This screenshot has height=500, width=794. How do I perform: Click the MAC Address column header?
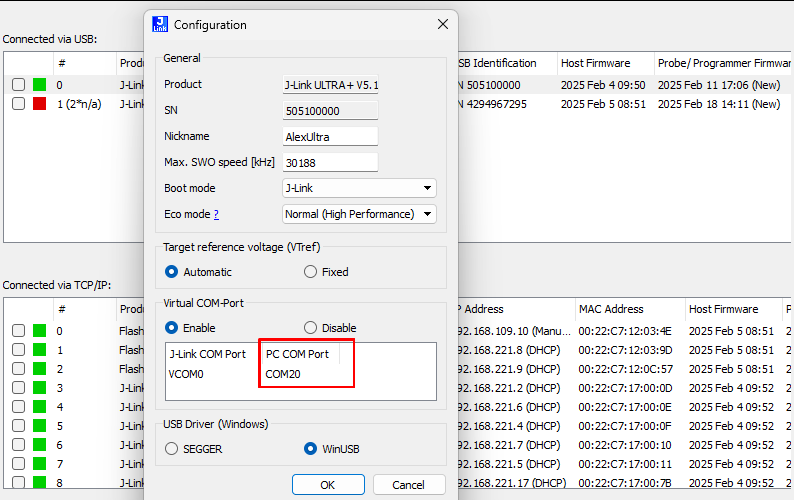coord(611,309)
